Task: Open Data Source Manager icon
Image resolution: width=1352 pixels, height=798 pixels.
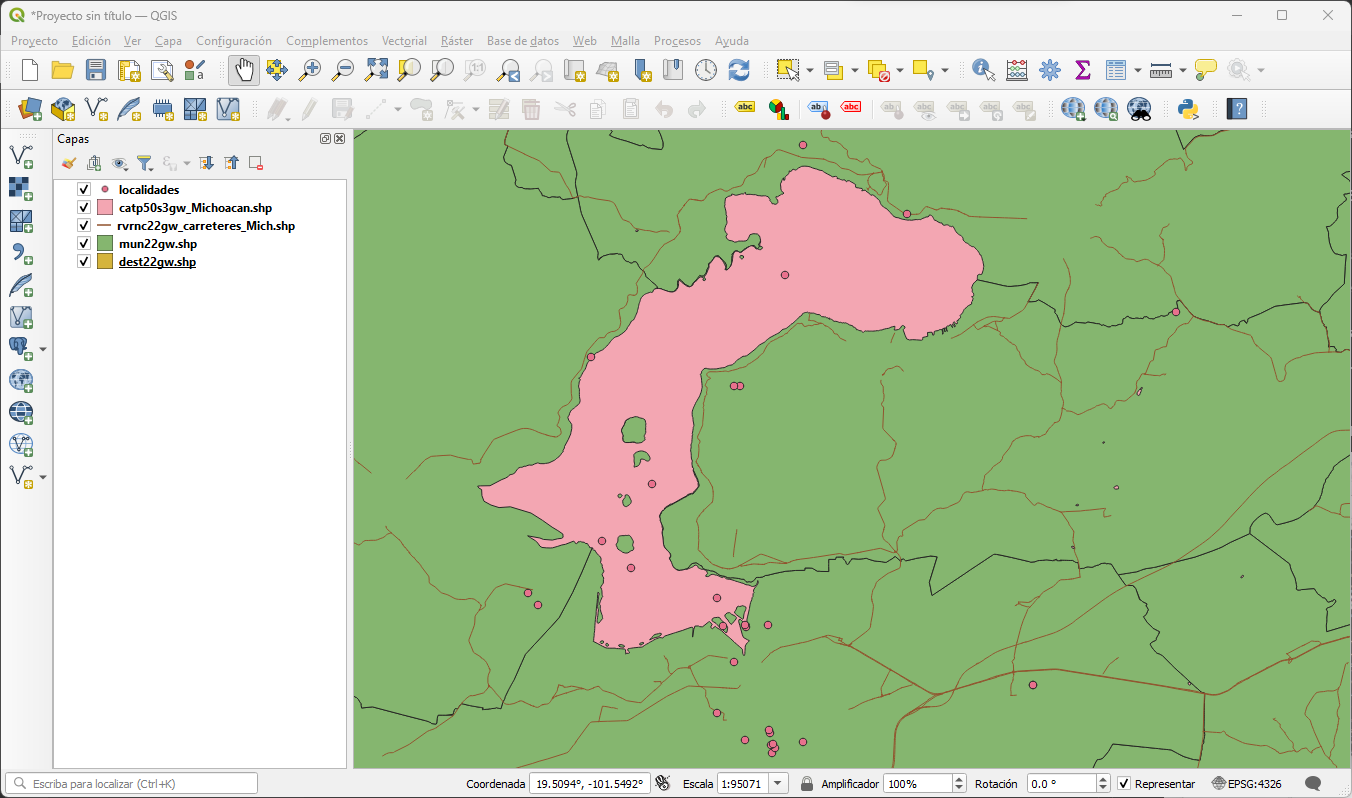Action: (30, 108)
